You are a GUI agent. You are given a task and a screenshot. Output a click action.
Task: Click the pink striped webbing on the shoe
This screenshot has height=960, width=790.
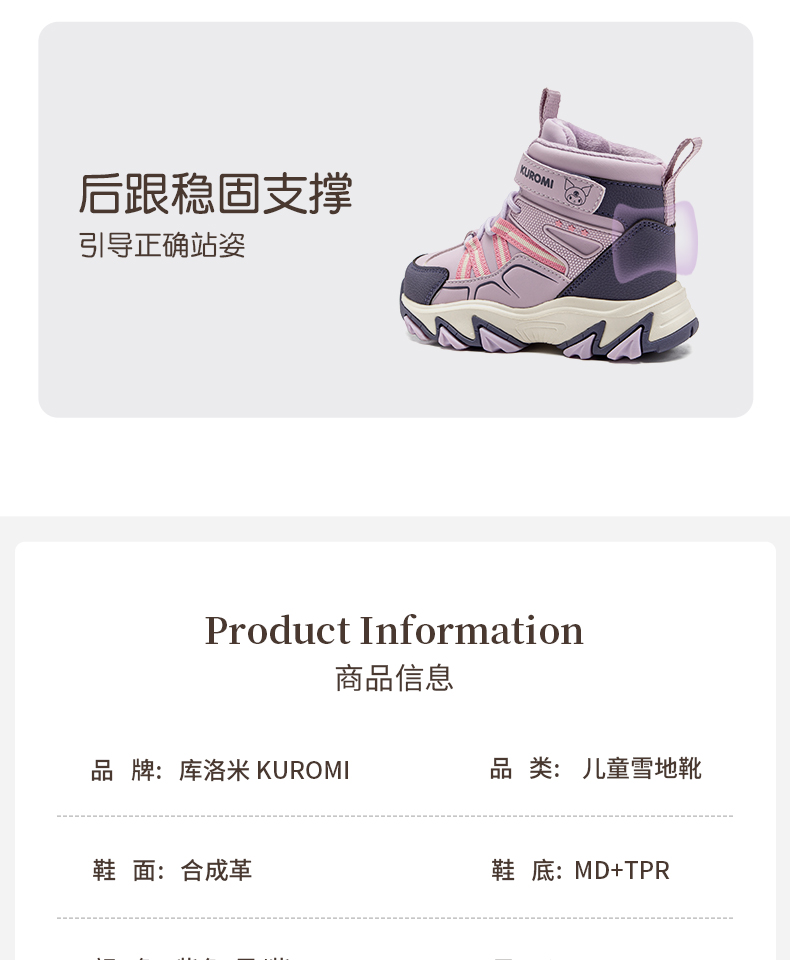[503, 249]
